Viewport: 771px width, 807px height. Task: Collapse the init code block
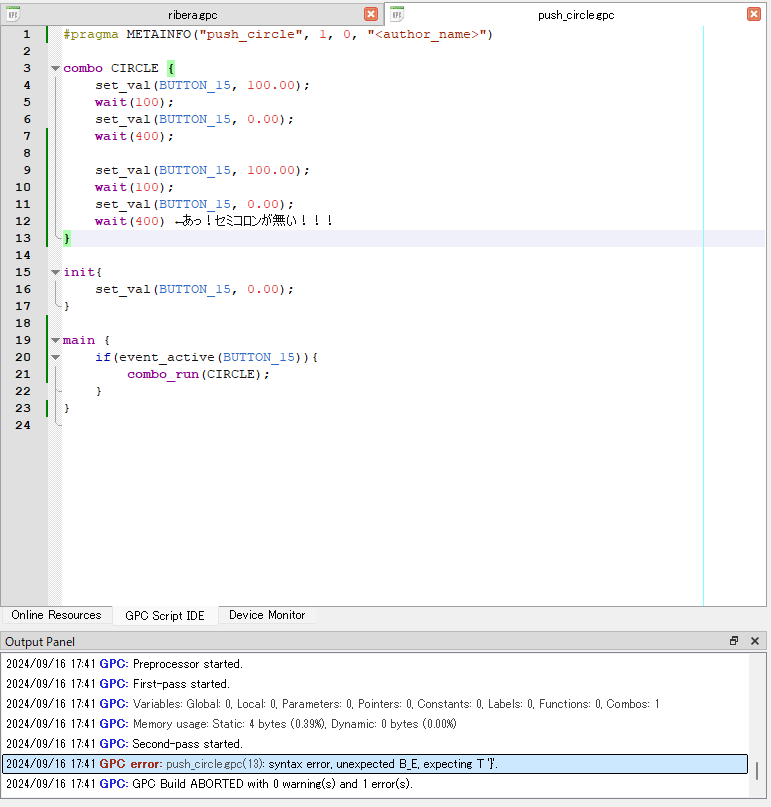[55, 272]
